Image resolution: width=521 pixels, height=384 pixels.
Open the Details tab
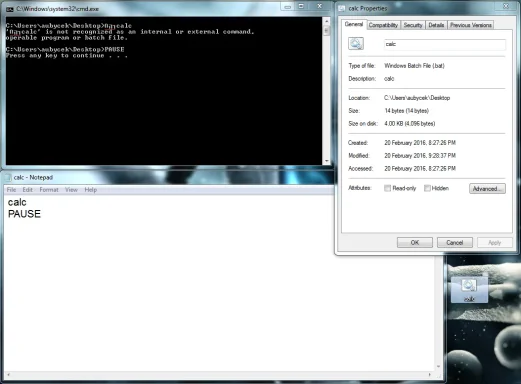(436, 25)
